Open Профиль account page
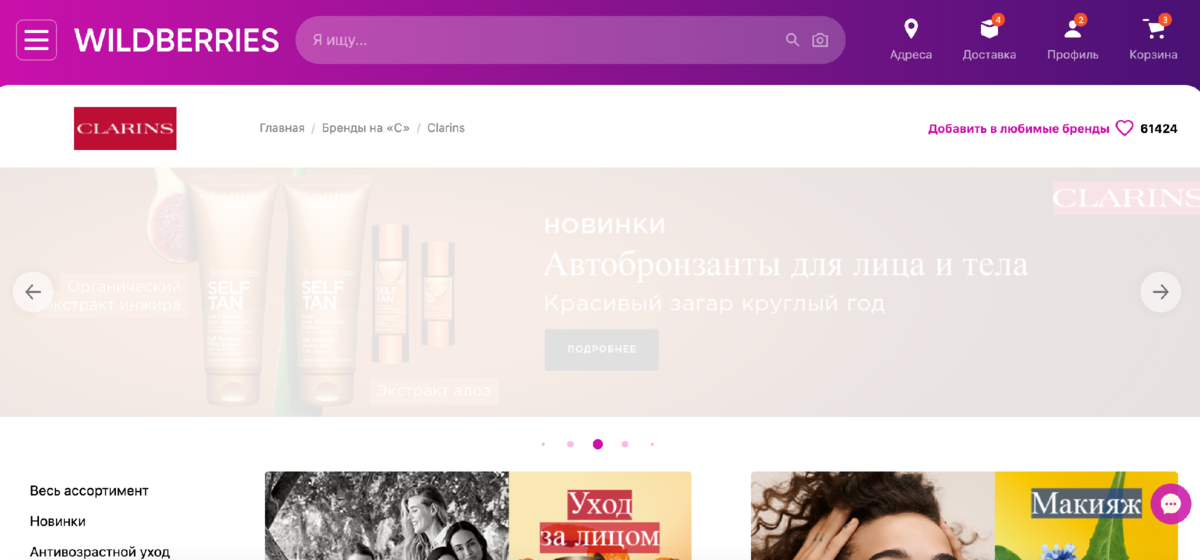The height and width of the screenshot is (560, 1200). coord(1073,40)
